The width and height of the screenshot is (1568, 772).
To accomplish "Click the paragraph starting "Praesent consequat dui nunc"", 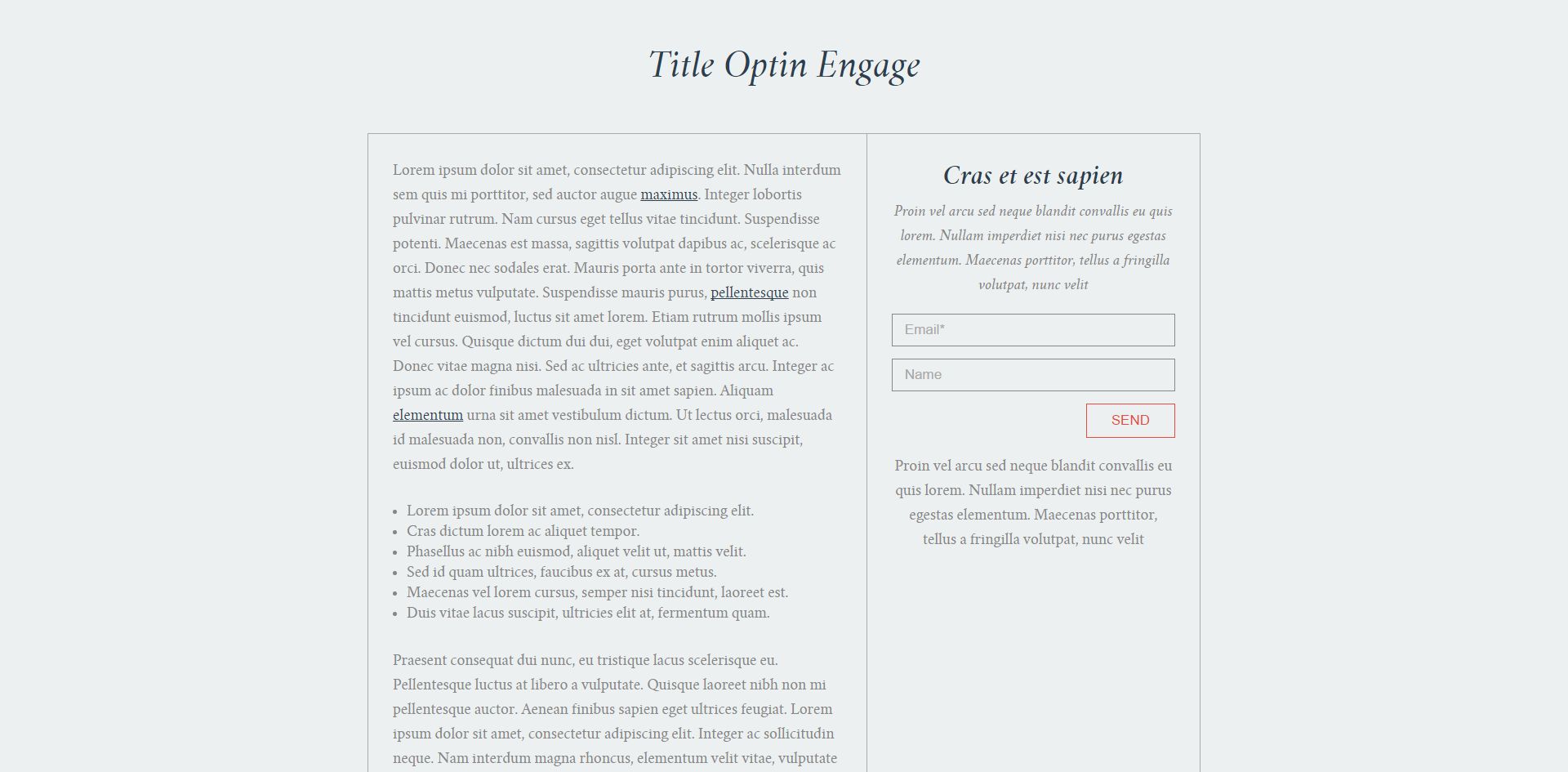I will 617,709.
